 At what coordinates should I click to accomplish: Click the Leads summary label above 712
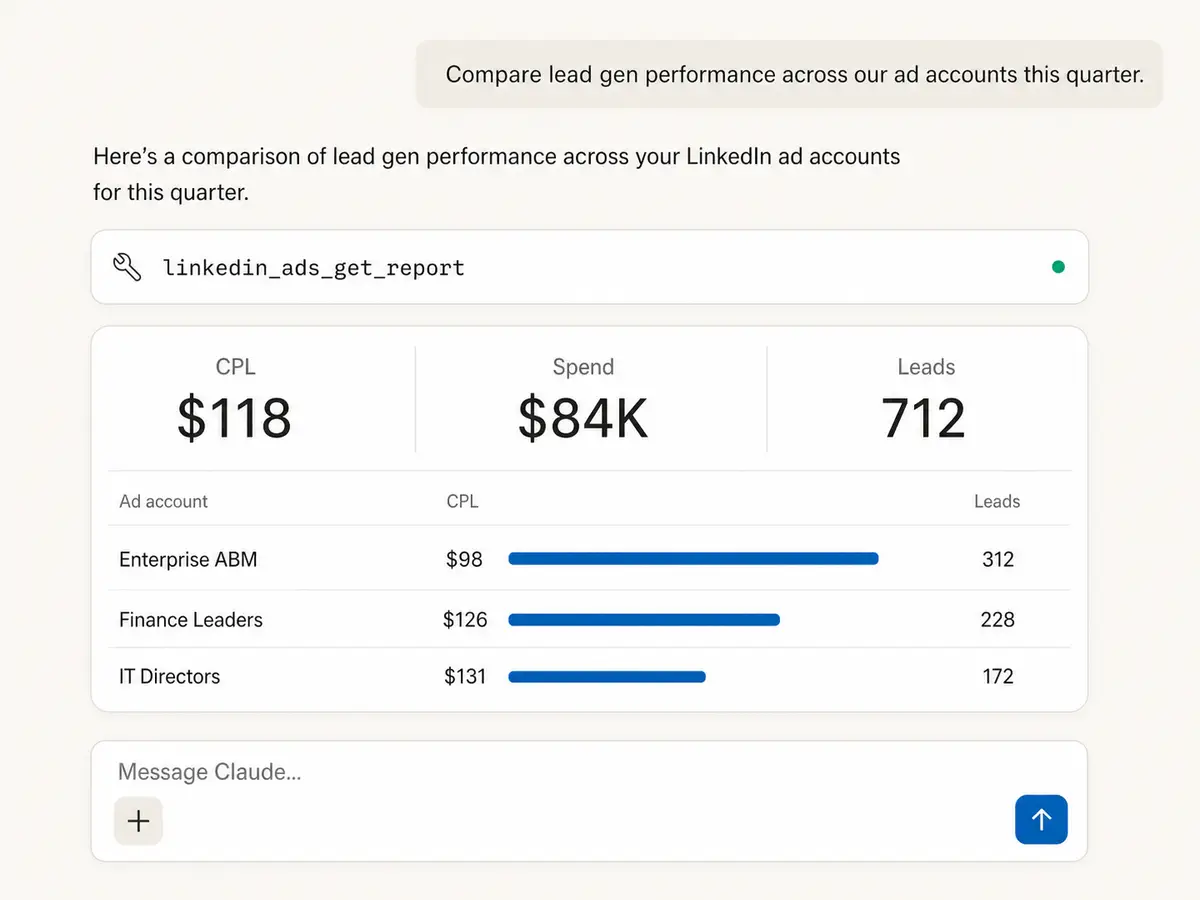pos(926,367)
